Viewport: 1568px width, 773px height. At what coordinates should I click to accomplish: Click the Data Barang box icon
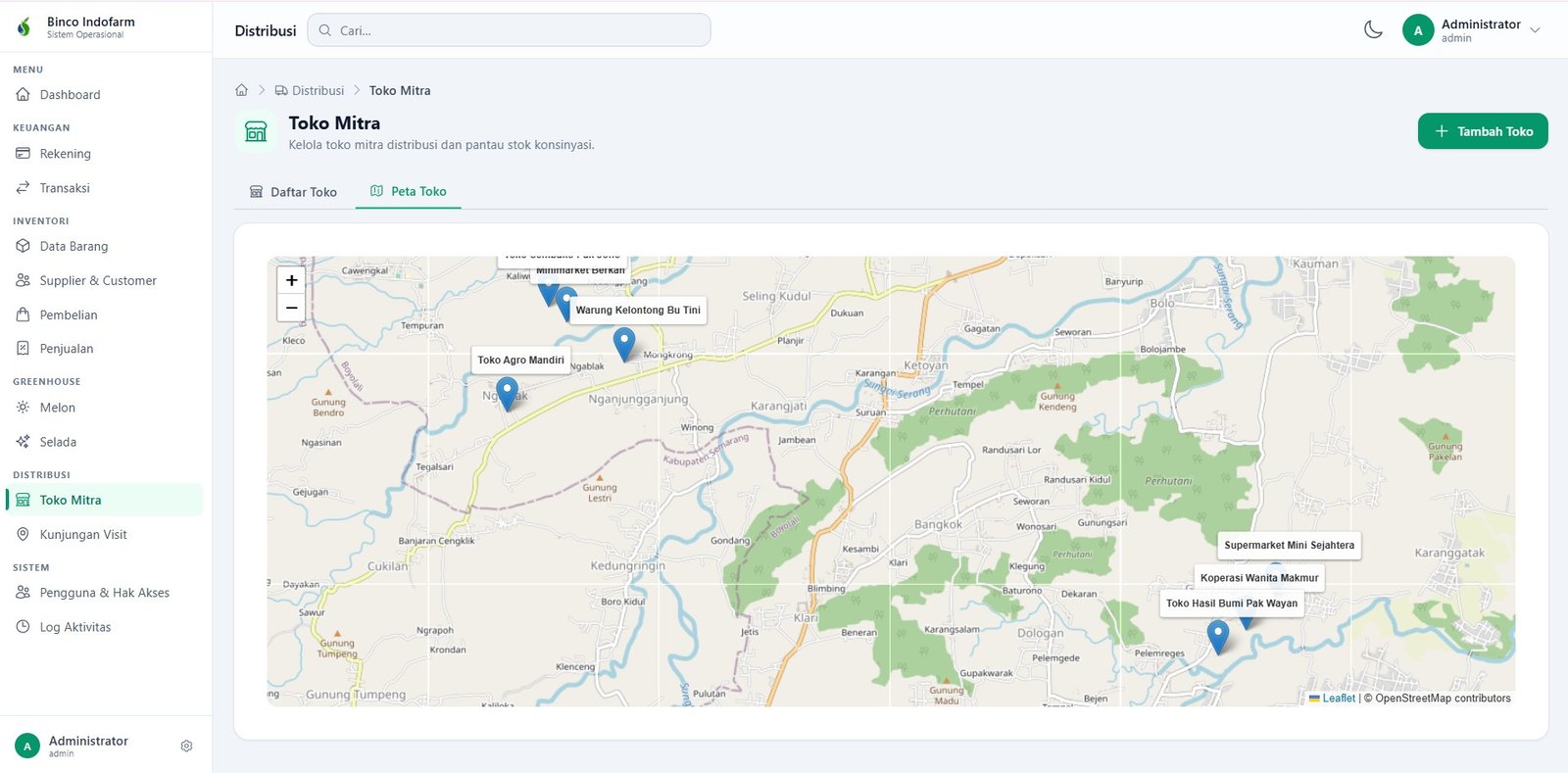[23, 246]
